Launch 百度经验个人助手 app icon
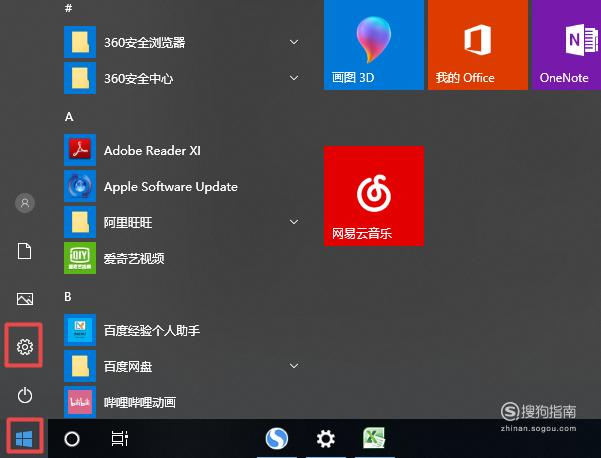Viewport: 601px width, 458px height. tap(80, 330)
